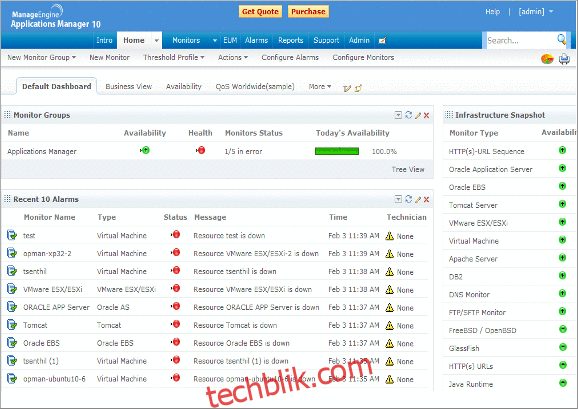This screenshot has height=409, width=578.
Task: Expand the More dashboards dropdown
Action: [320, 87]
